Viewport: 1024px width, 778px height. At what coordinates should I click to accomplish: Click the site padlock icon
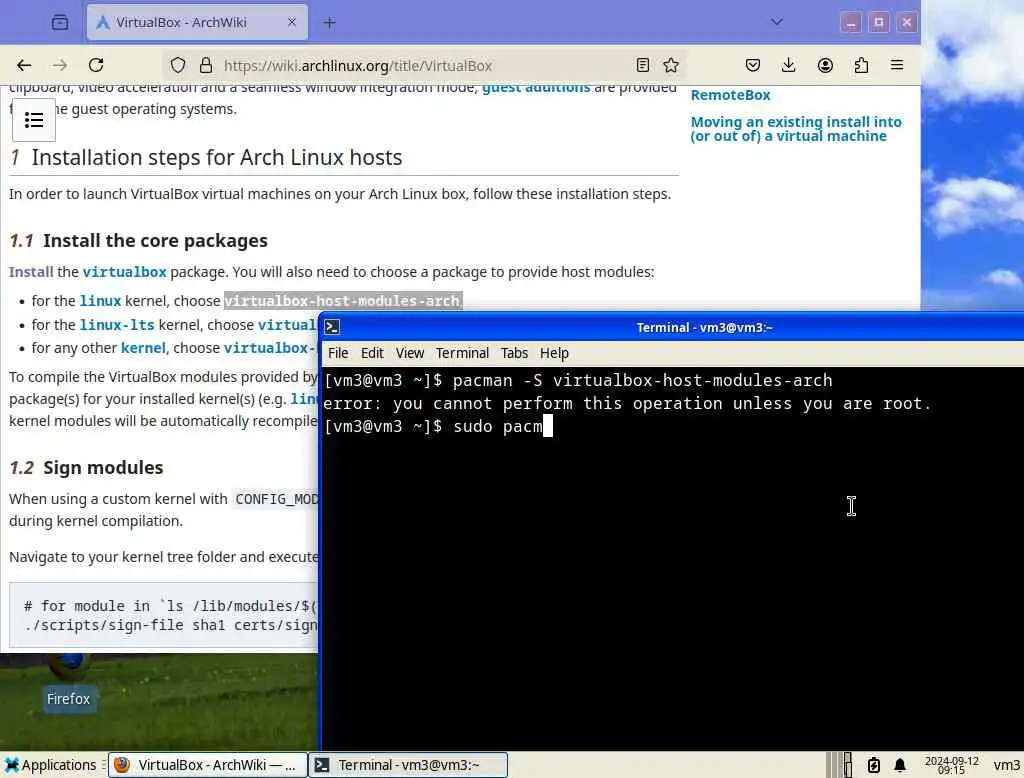206,65
